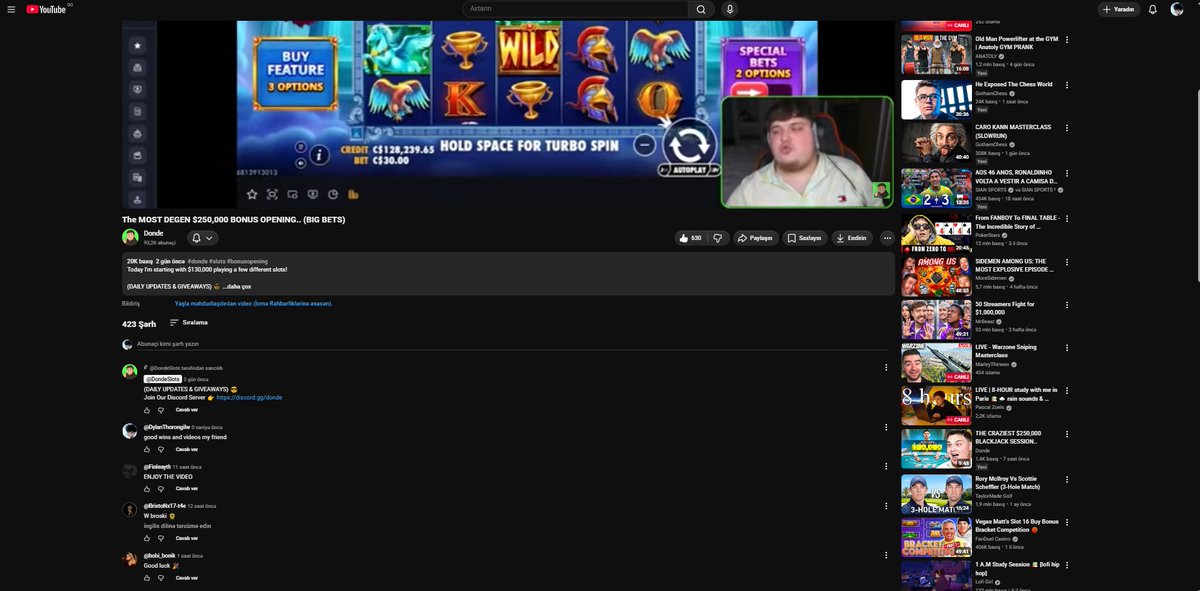
Task: Open LIVE Warzone Sniping Masterclass thumbnail
Action: [x=936, y=364]
